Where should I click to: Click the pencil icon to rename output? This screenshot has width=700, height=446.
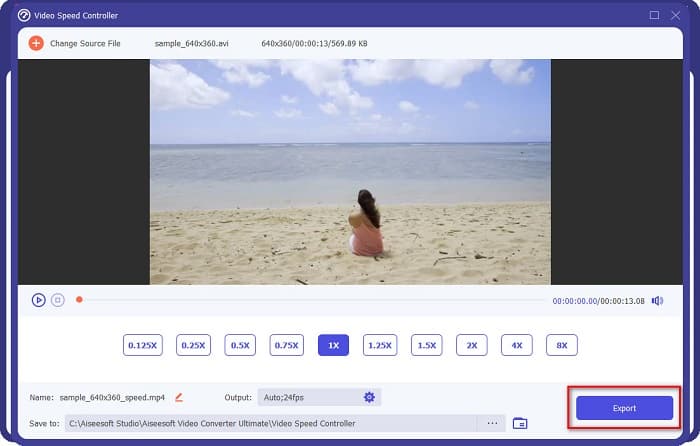[179, 397]
